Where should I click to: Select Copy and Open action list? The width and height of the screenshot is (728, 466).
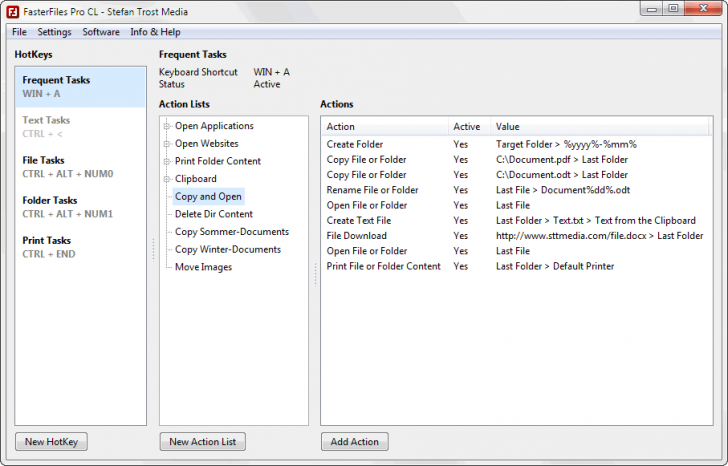[208, 196]
